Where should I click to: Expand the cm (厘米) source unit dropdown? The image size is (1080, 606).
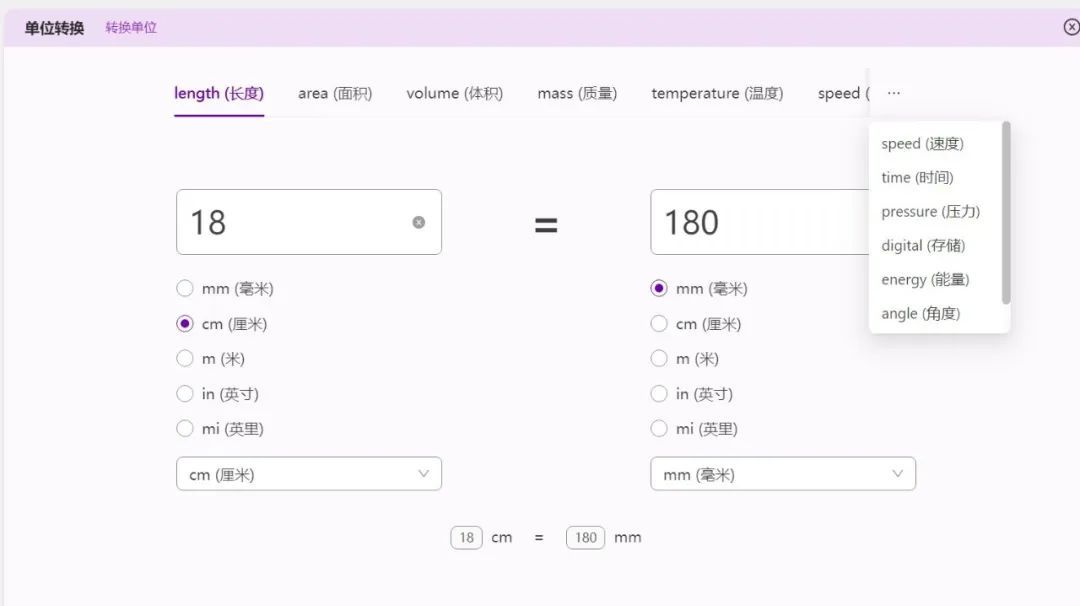click(x=308, y=474)
